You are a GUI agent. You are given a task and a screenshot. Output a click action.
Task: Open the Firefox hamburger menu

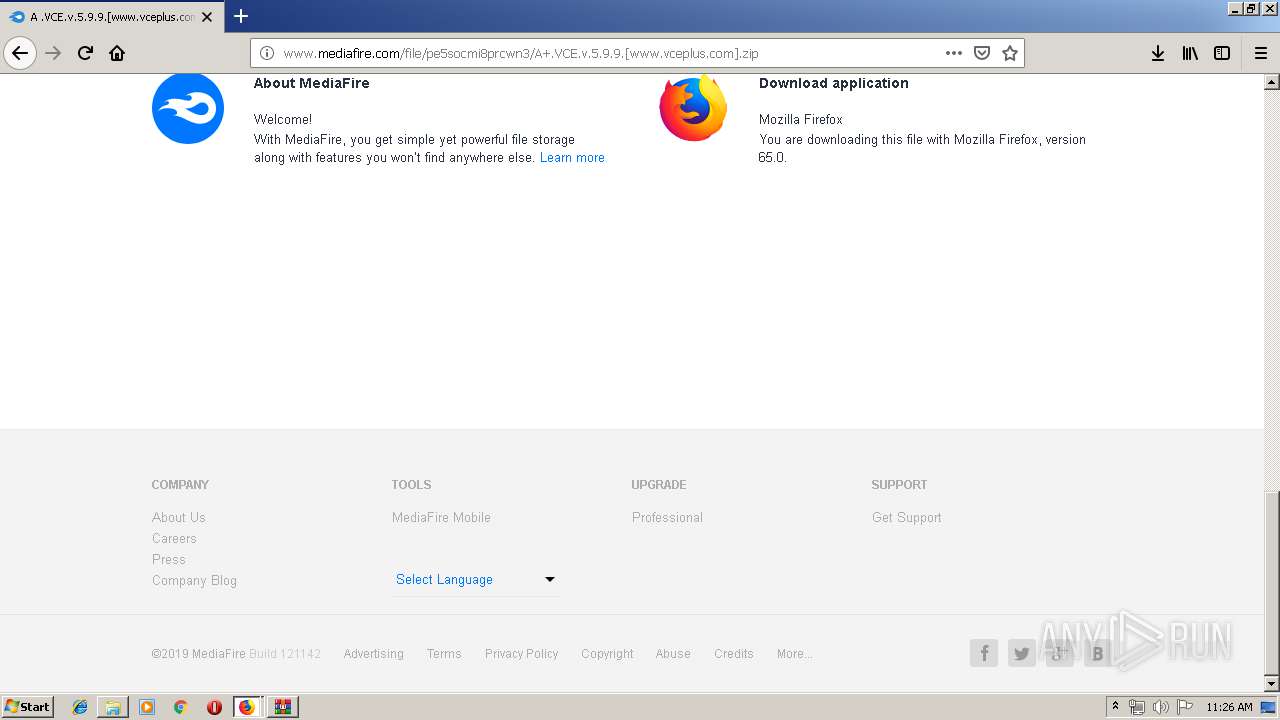[x=1261, y=53]
